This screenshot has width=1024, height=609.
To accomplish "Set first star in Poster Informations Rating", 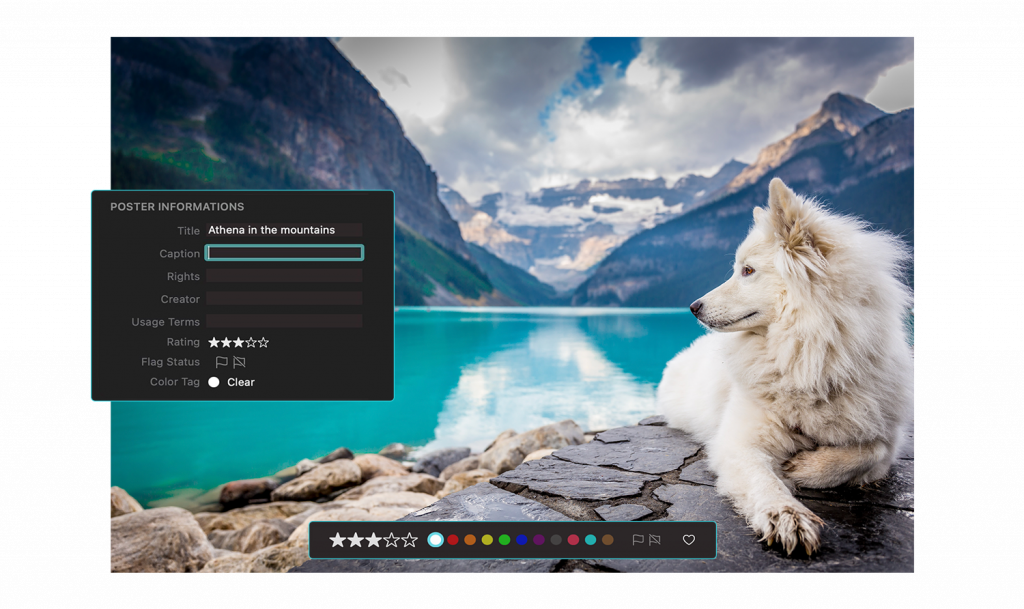I will [214, 342].
